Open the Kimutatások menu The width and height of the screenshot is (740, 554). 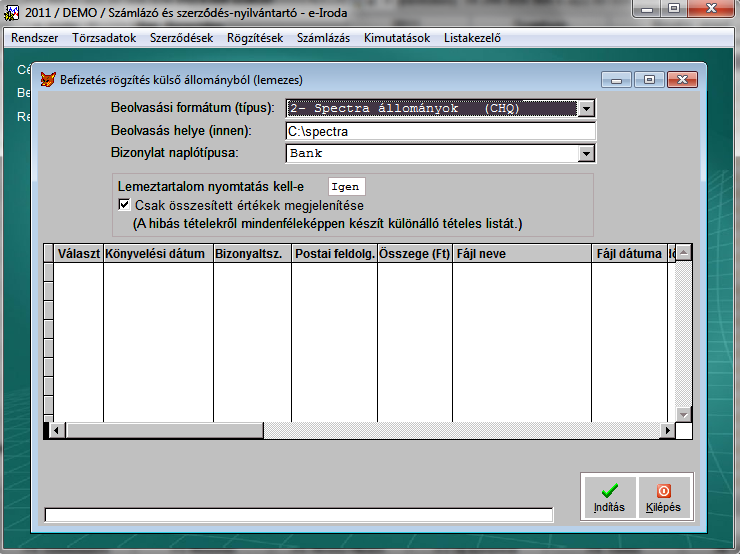[x=397, y=38]
